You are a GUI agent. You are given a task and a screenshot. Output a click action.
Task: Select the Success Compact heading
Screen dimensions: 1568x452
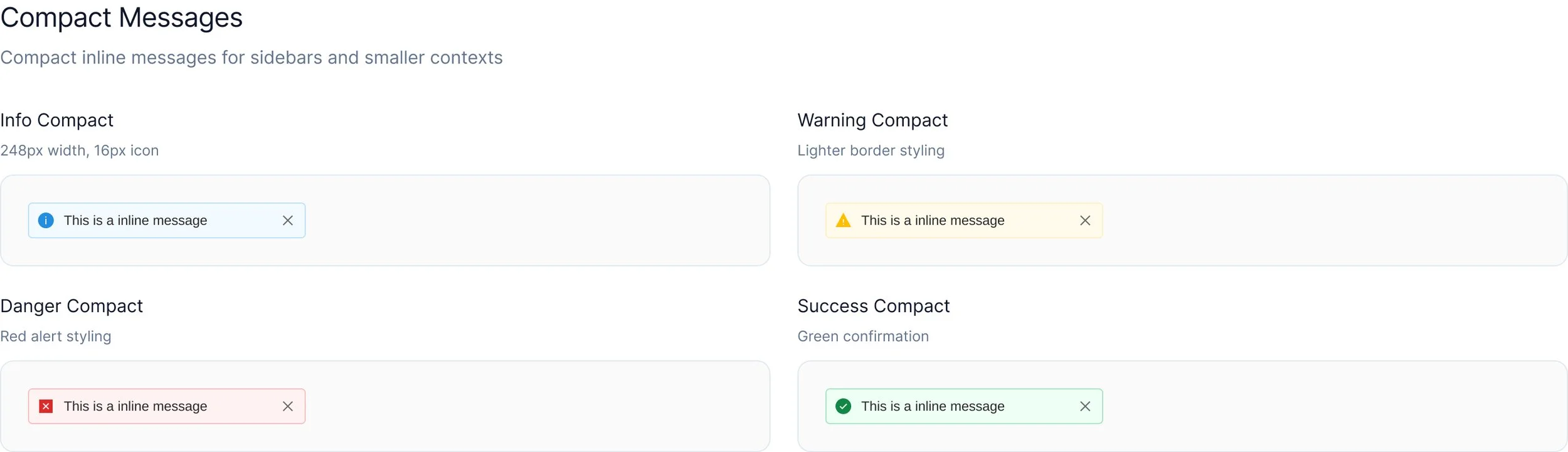[x=874, y=306]
